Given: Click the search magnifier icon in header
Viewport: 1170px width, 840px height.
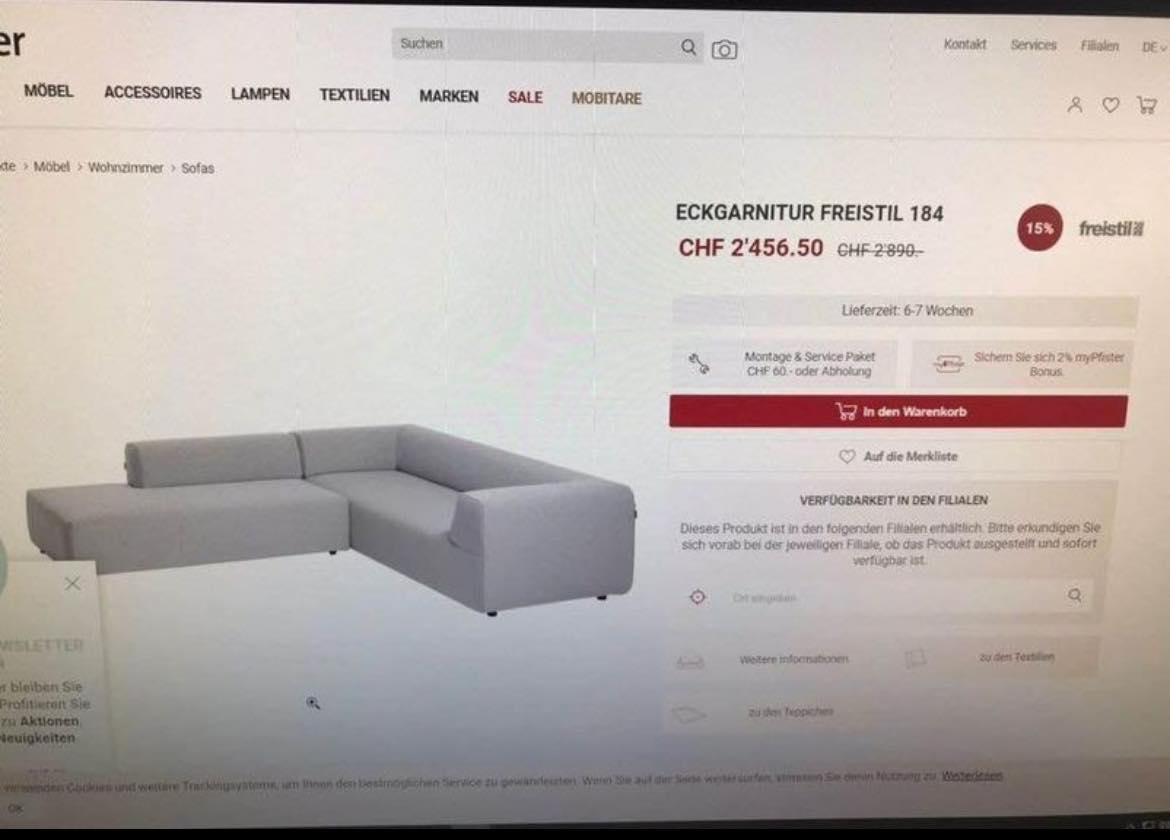Looking at the screenshot, I should click(x=688, y=48).
